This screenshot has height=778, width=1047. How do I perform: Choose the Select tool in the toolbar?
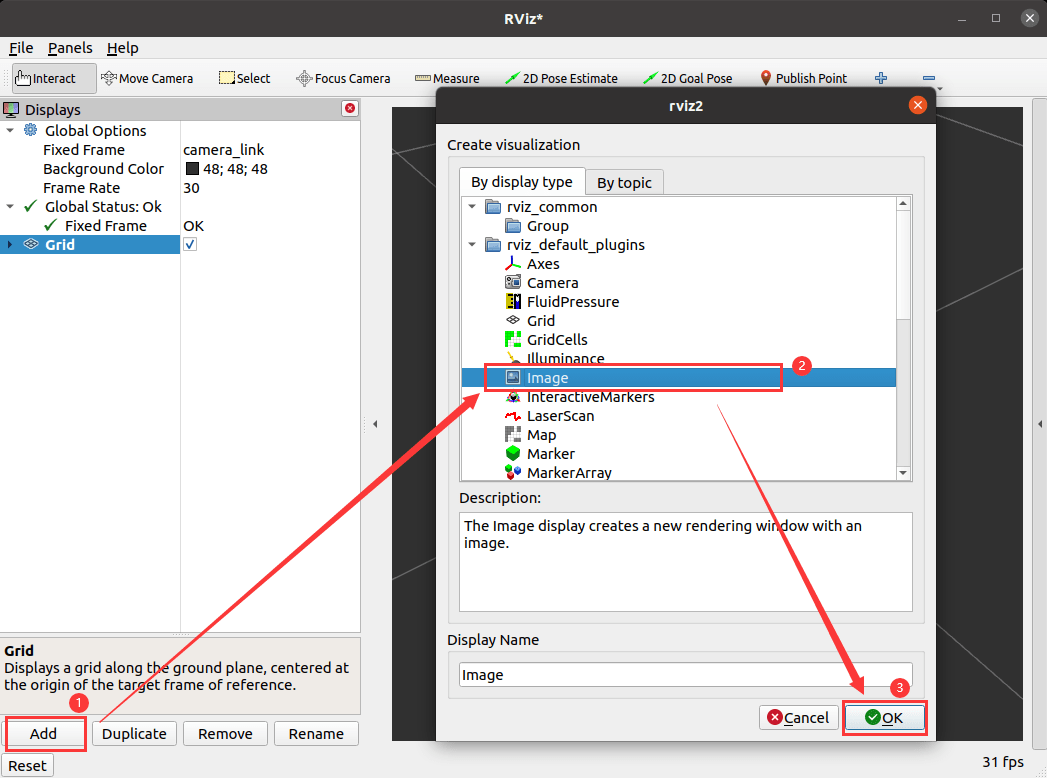pyautogui.click(x=244, y=79)
